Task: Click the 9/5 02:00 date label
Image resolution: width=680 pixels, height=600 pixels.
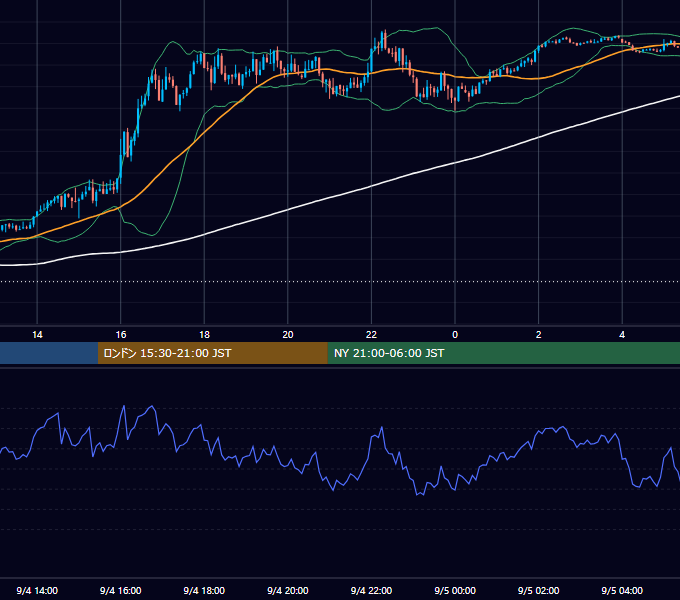Action: (x=538, y=590)
